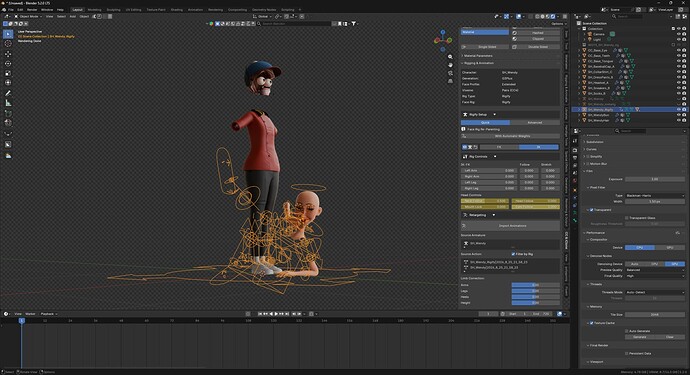Viewport: 690px width, 375px height.
Task: Select the Add Cube tool
Action: [x=8, y=113]
